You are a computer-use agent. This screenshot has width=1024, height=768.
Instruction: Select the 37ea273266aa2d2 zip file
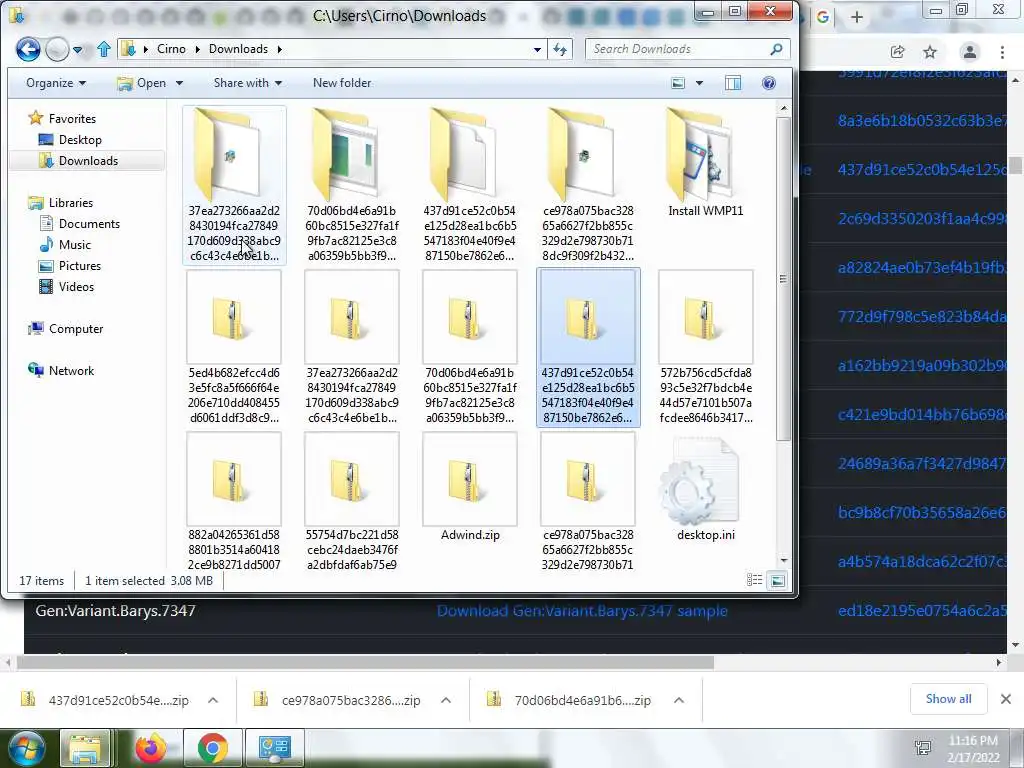point(351,347)
